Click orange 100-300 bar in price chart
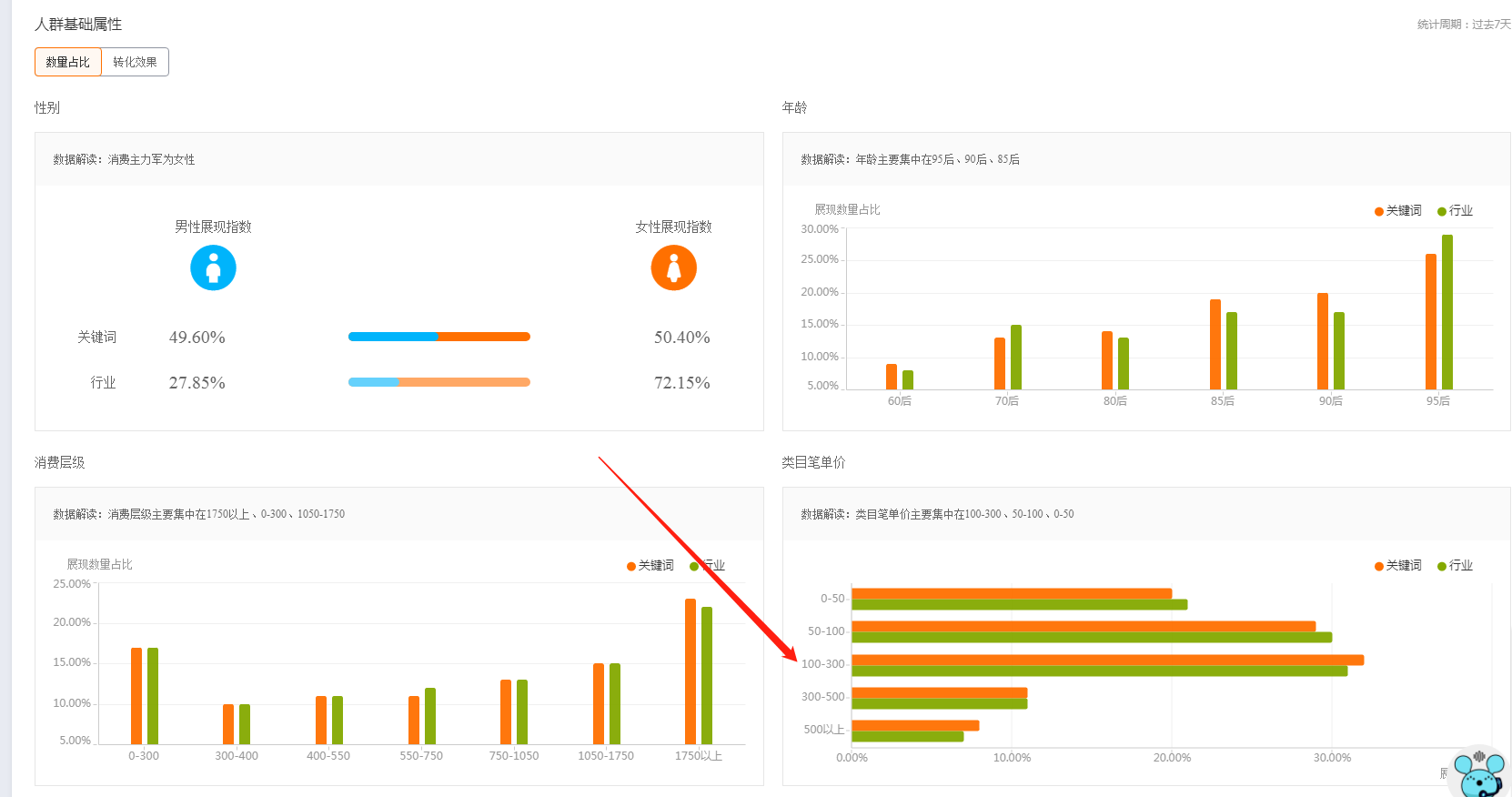This screenshot has height=797, width=1512. coord(1108,660)
